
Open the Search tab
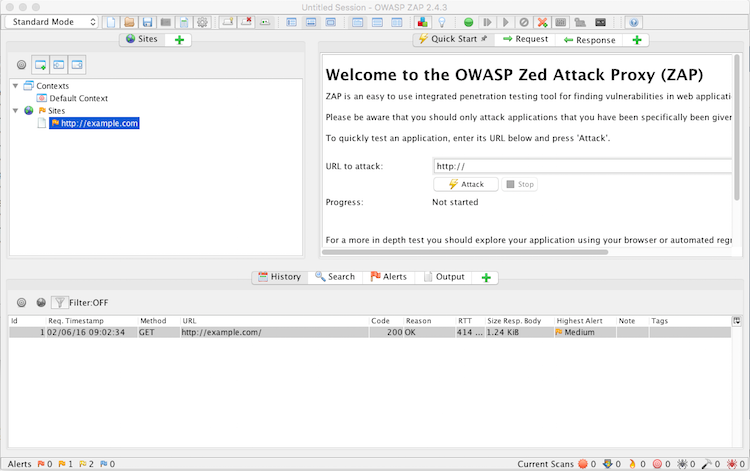[335, 277]
